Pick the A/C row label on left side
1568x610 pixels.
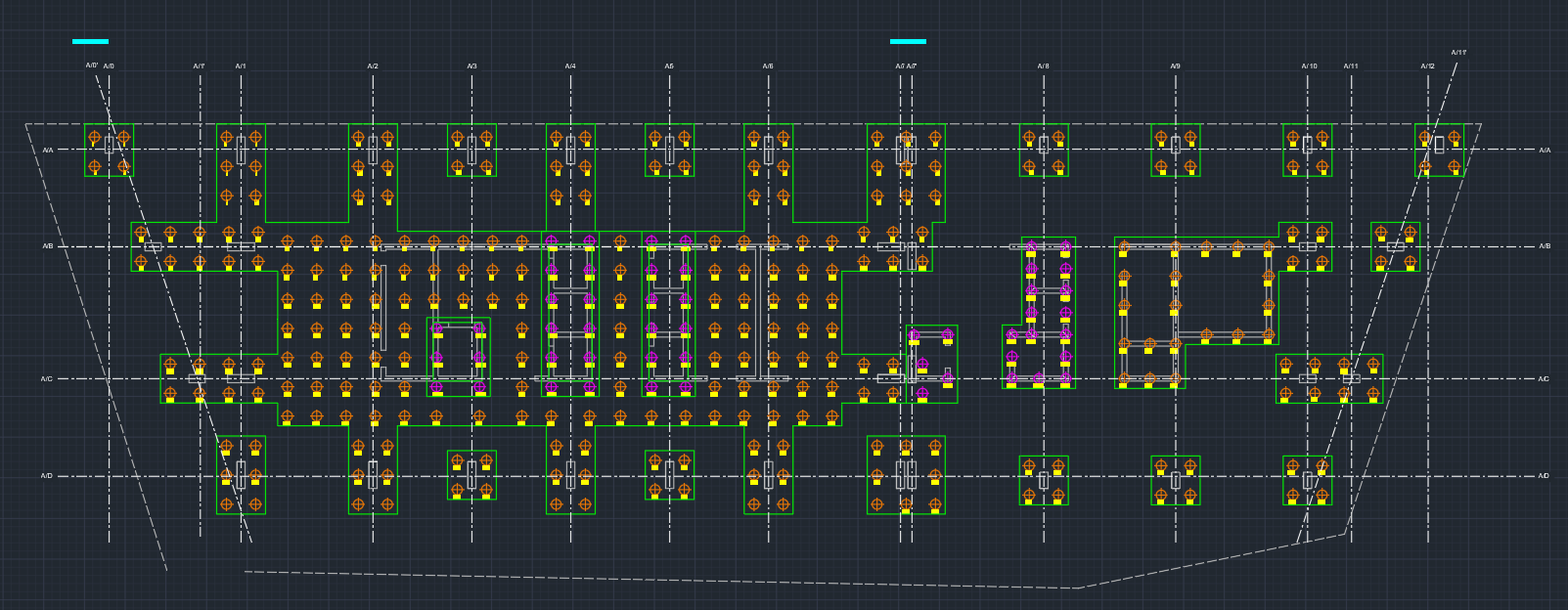click(47, 378)
